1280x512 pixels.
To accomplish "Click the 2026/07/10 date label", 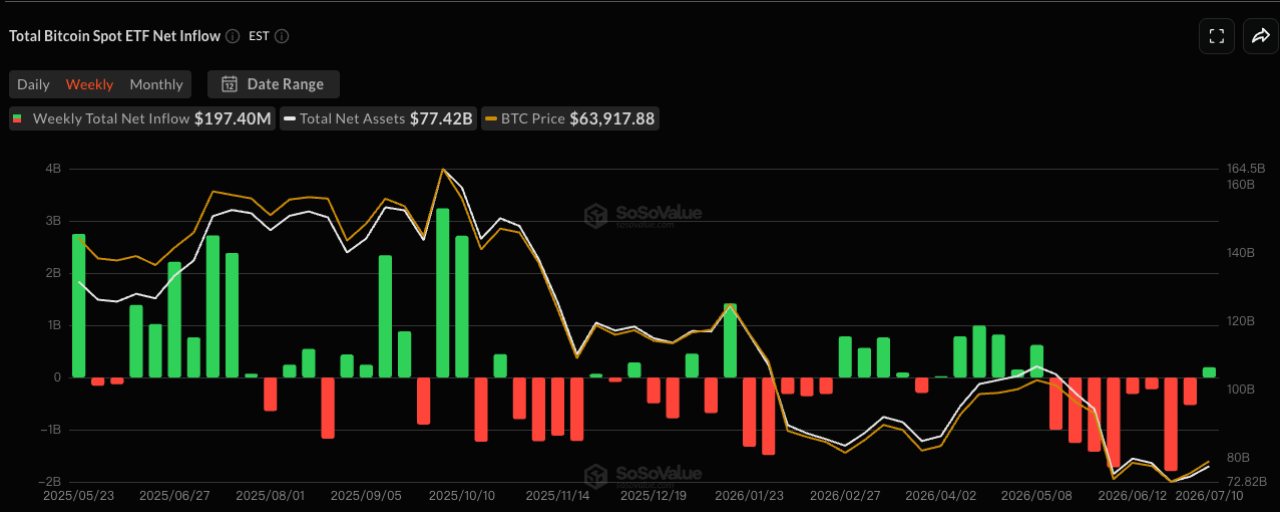I will [1210, 495].
